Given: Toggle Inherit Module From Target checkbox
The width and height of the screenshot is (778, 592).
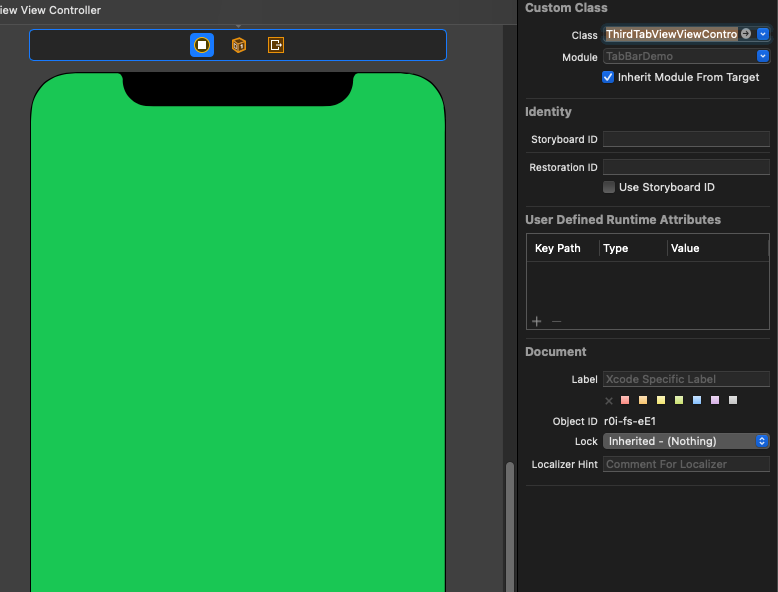Looking at the screenshot, I should pos(608,77).
